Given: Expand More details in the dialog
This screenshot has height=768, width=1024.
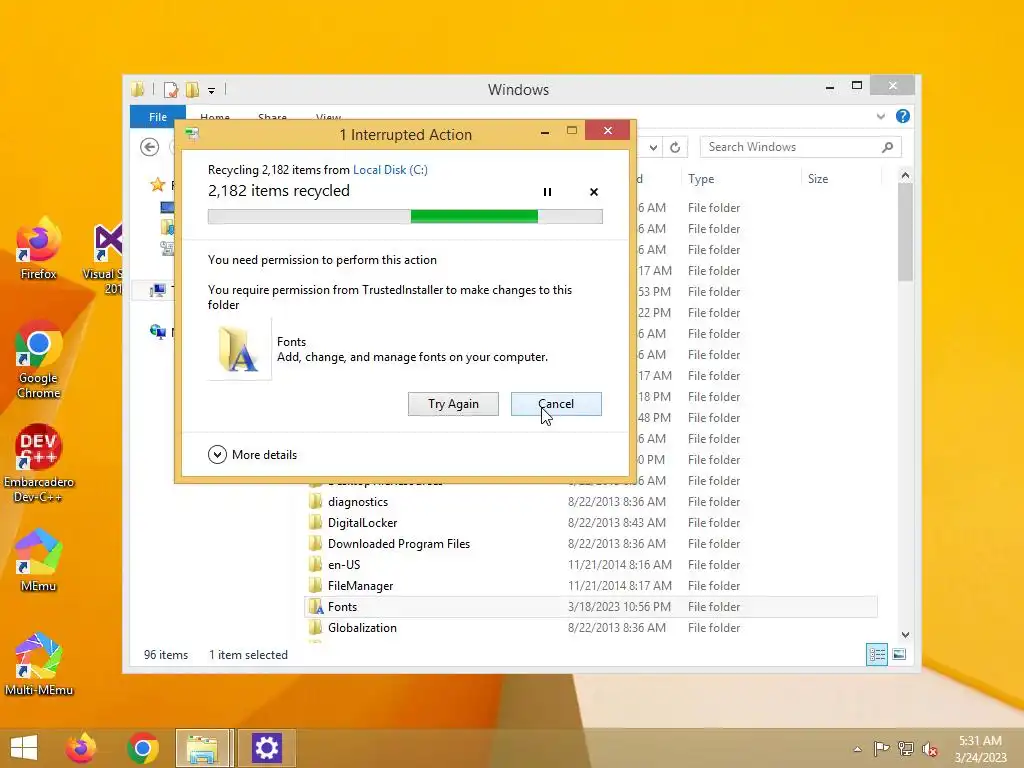Looking at the screenshot, I should 253,455.
